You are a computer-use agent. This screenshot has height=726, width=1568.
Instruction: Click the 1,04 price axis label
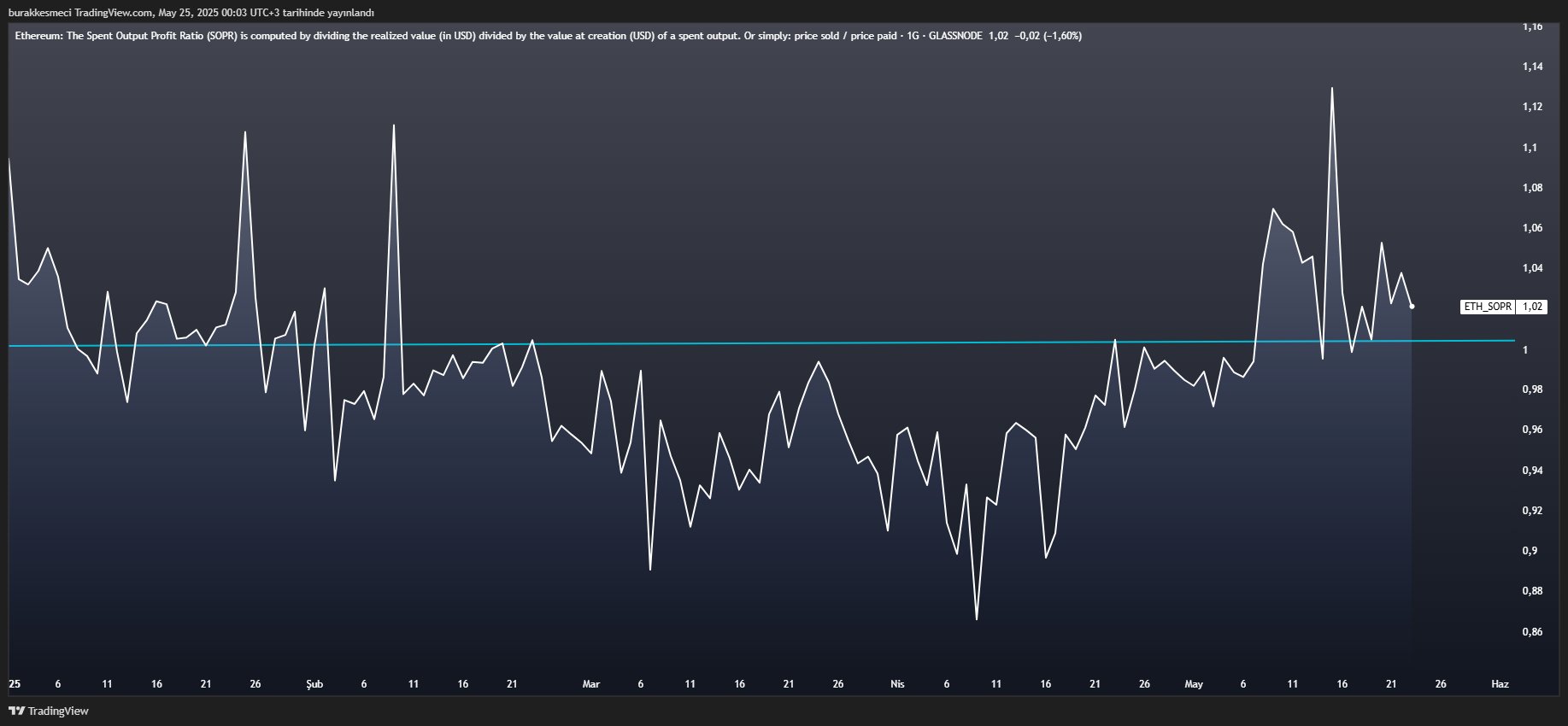[x=1532, y=268]
